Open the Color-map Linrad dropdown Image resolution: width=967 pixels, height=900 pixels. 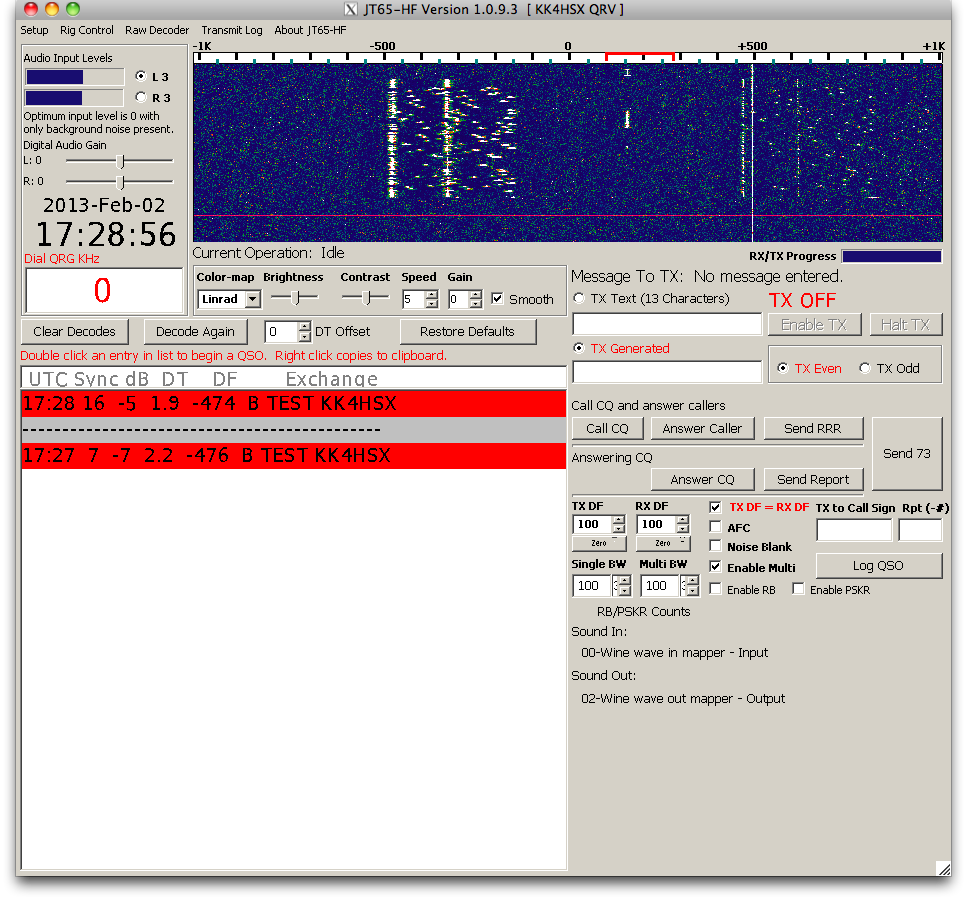click(x=252, y=299)
